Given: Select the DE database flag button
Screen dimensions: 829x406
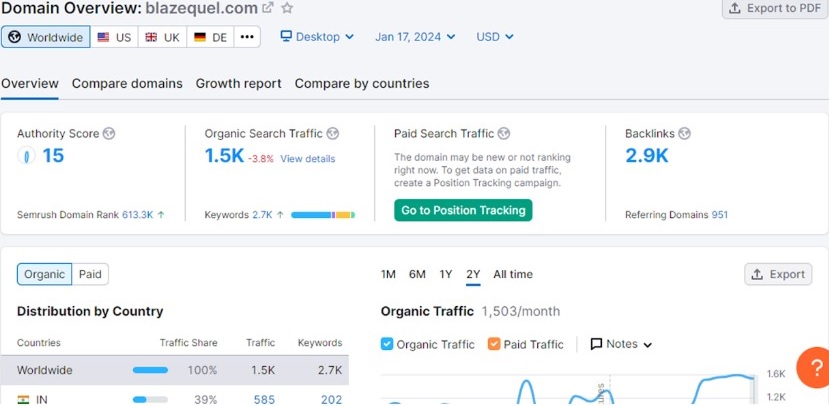Looking at the screenshot, I should tap(210, 37).
